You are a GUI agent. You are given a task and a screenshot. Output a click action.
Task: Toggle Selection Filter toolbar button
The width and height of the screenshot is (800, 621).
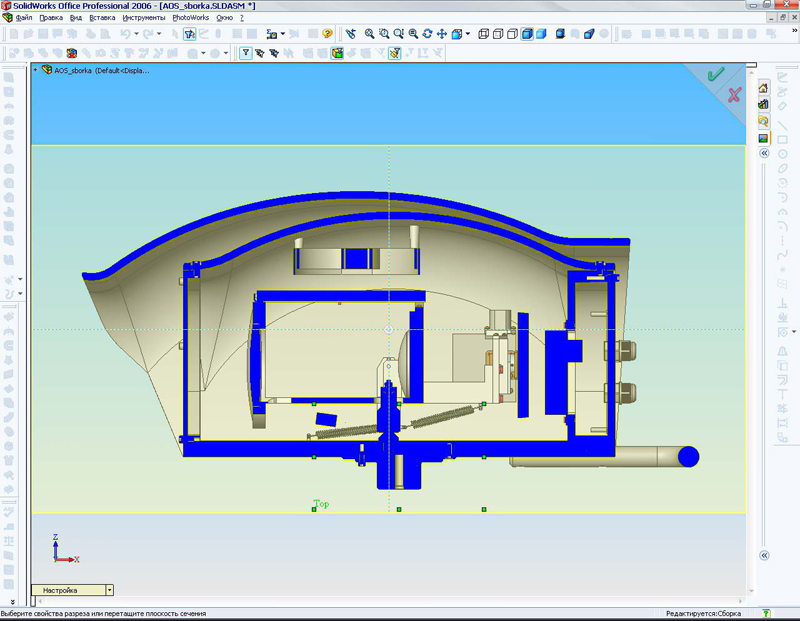coord(190,34)
